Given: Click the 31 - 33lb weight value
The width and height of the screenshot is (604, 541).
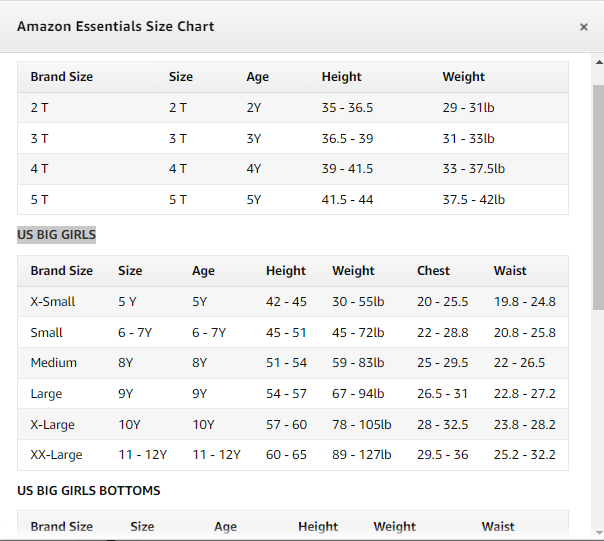Looking at the screenshot, I should (x=468, y=138).
